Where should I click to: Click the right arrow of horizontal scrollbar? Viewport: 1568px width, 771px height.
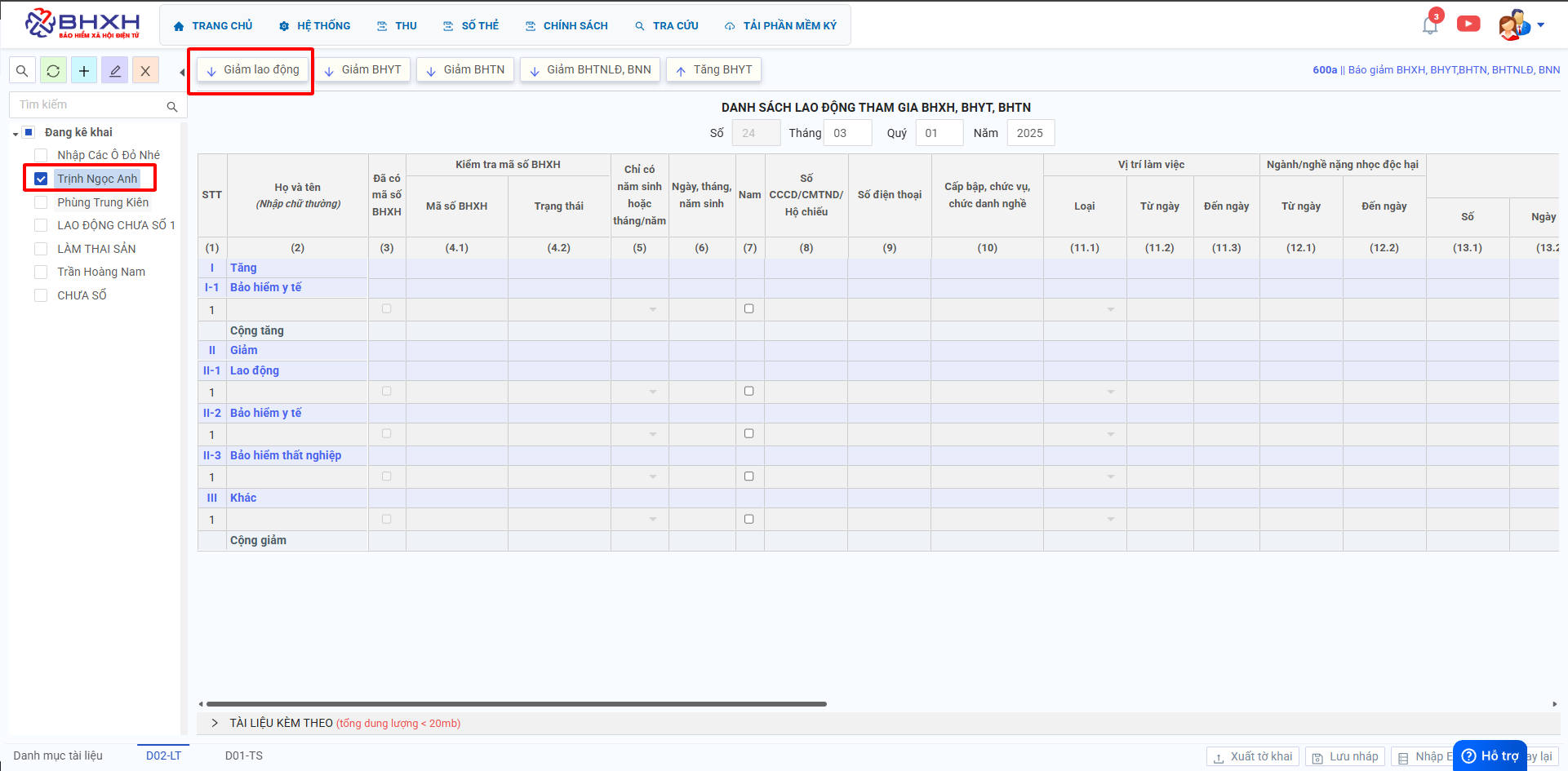1554,704
